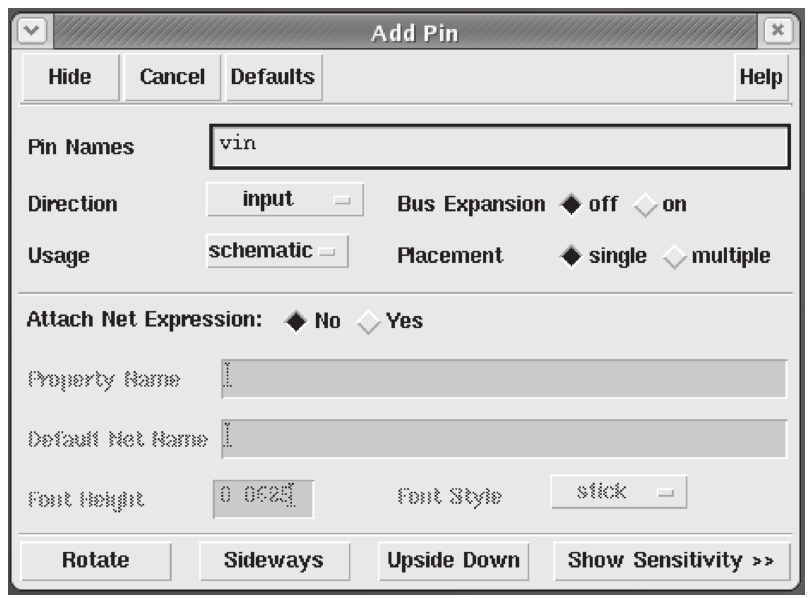The width and height of the screenshot is (809, 598).
Task: Select Bus Expansion off option
Action: [x=570, y=204]
